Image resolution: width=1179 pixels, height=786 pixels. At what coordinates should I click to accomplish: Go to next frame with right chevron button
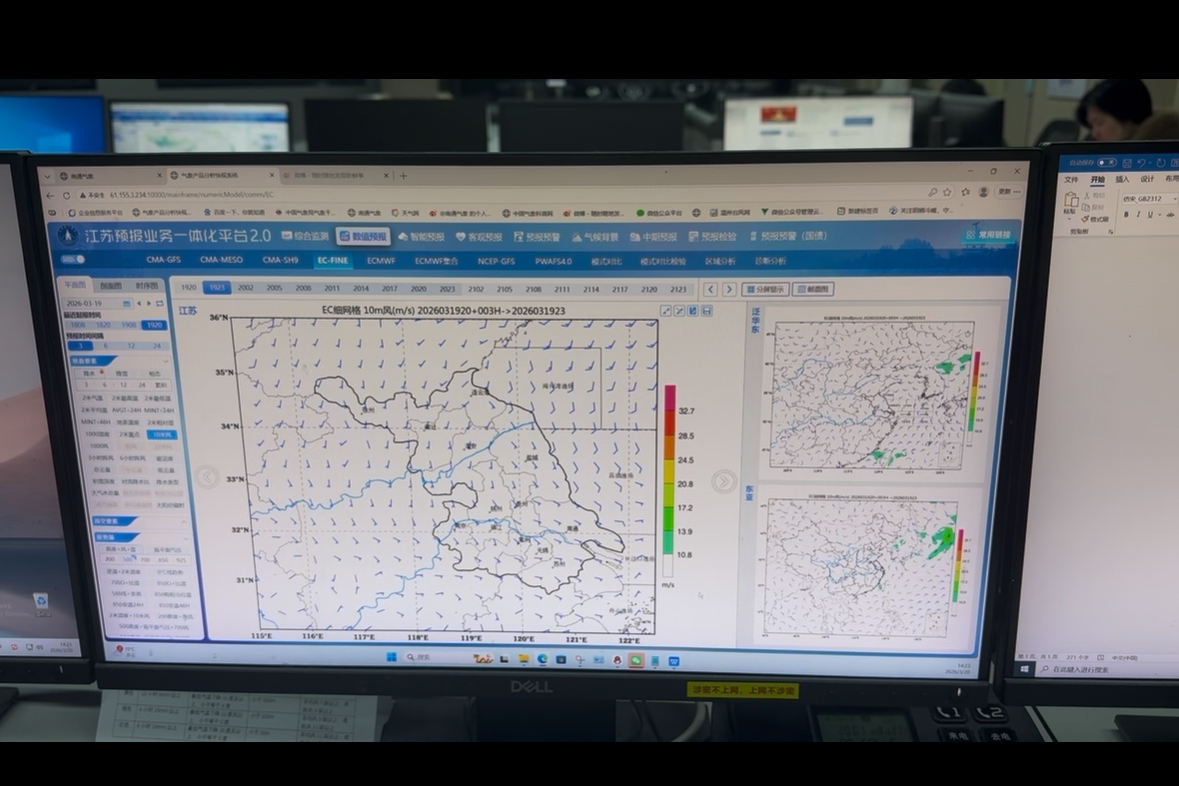click(x=729, y=289)
